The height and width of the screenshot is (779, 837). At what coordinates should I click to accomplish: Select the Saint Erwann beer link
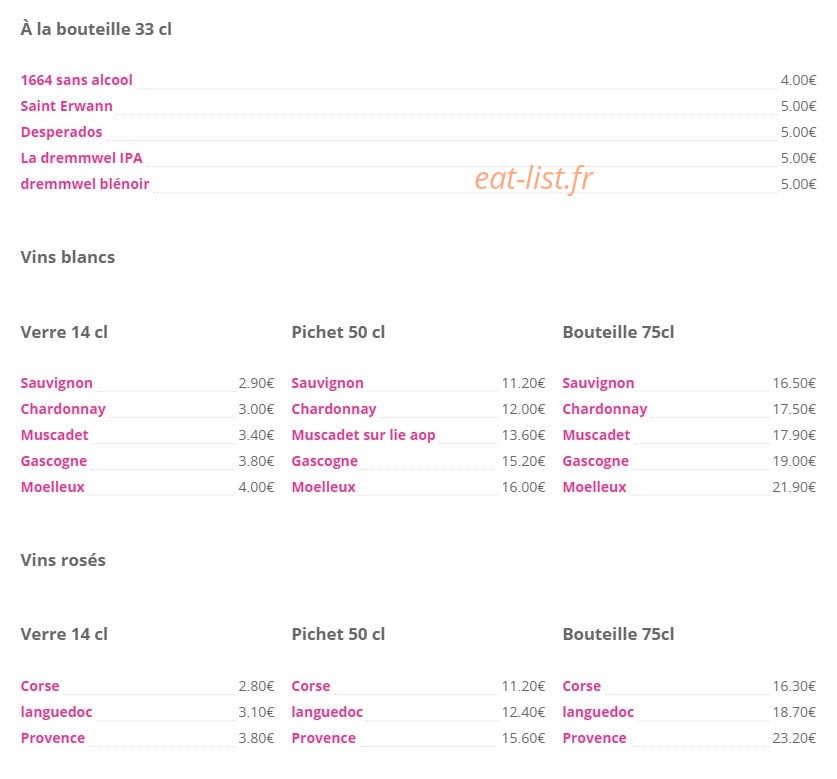[x=67, y=106]
